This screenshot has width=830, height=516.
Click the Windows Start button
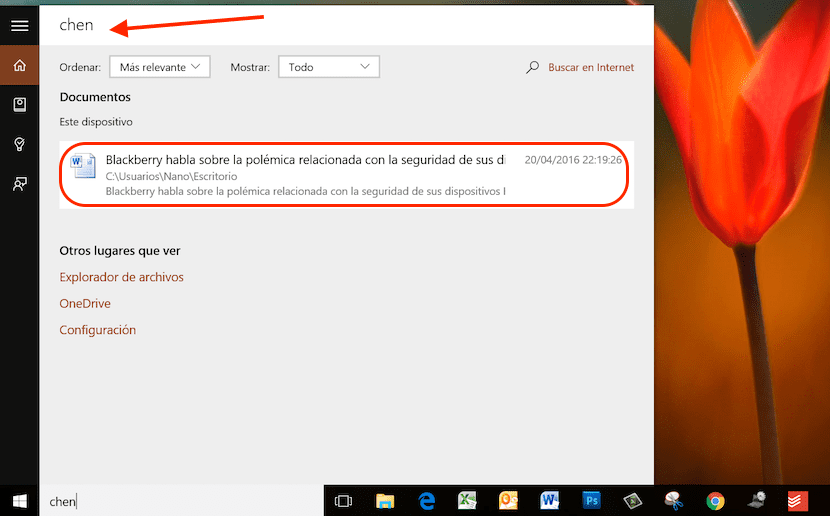click(x=20, y=501)
